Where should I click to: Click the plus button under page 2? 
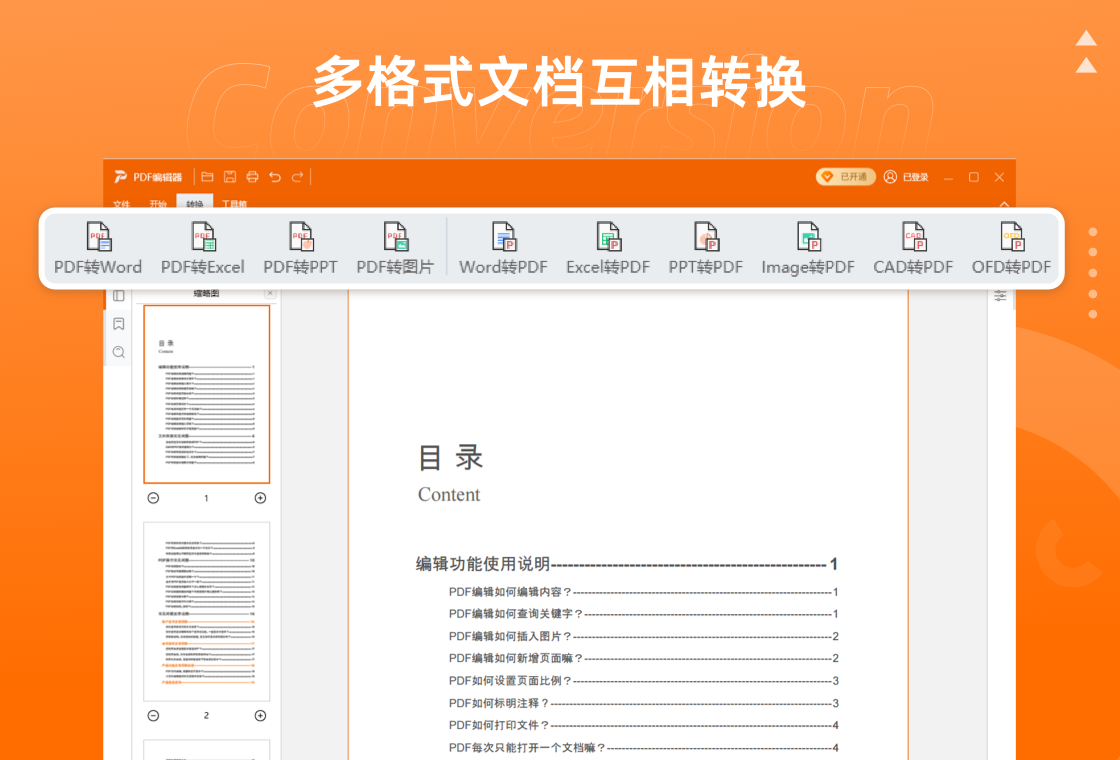tap(261, 715)
